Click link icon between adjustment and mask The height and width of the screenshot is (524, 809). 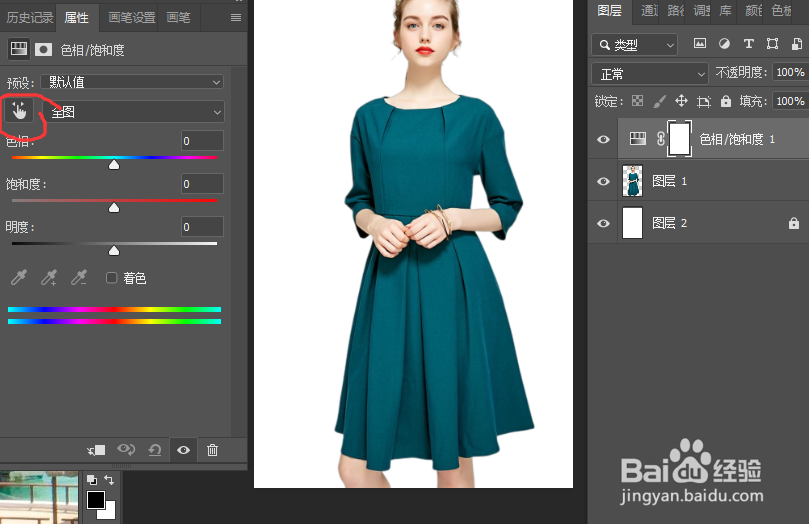pyautogui.click(x=660, y=139)
